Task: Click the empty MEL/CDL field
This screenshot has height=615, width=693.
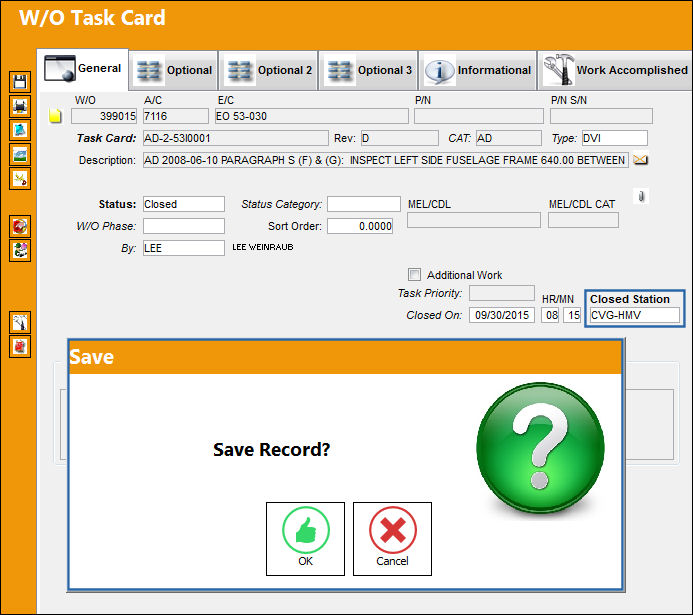Action: 474,220
